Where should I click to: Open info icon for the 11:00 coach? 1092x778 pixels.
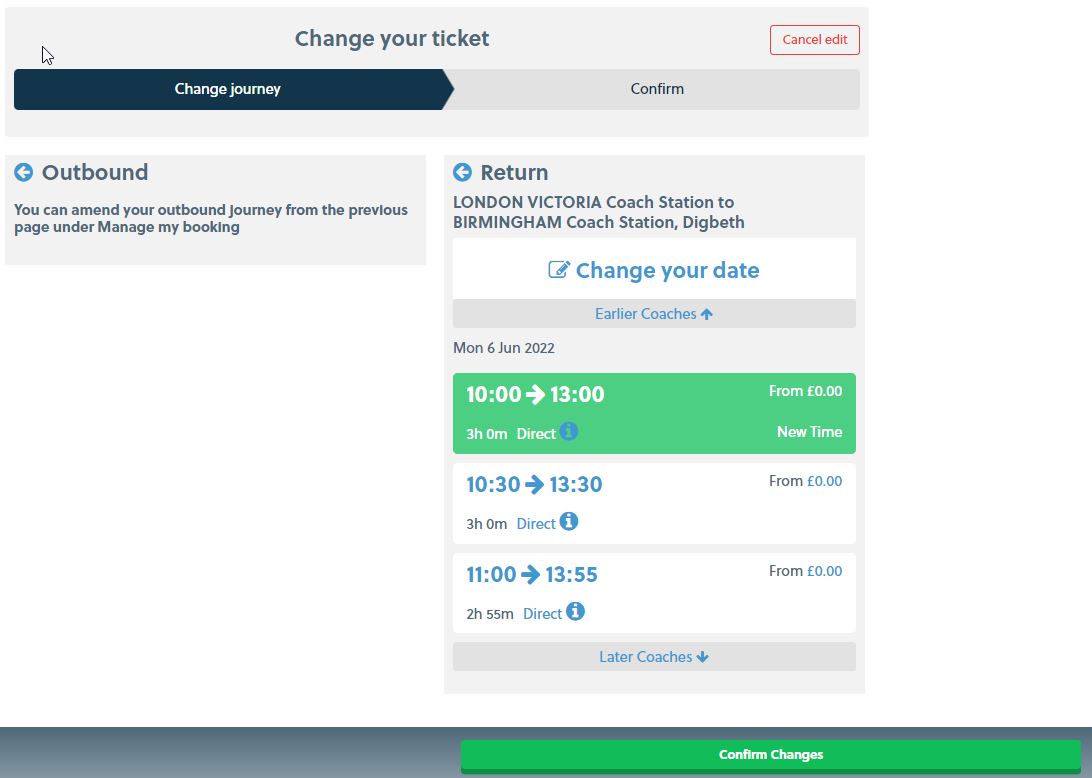point(575,611)
